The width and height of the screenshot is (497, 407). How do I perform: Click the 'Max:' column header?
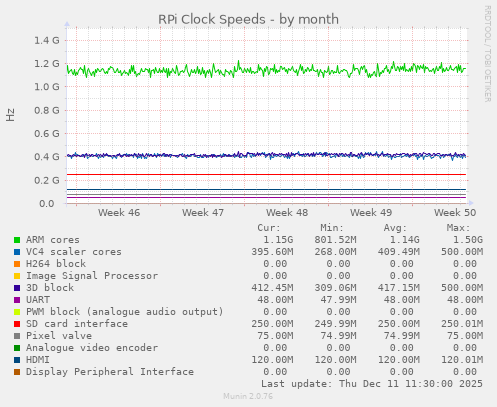(458, 228)
